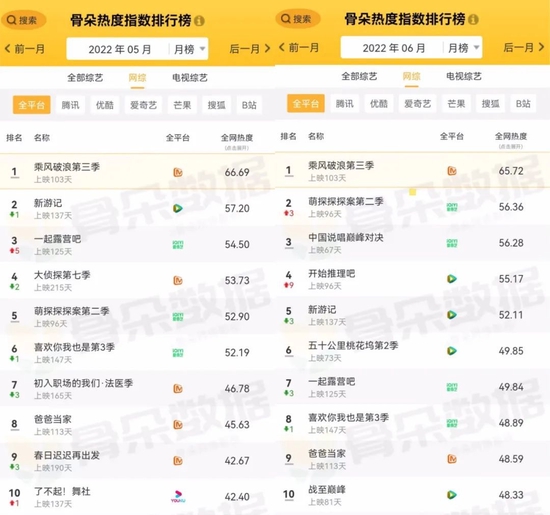This screenshot has height=515, width=550.
Task: Click Mango TV icon for 大侦探第七季
Action: tap(178, 281)
